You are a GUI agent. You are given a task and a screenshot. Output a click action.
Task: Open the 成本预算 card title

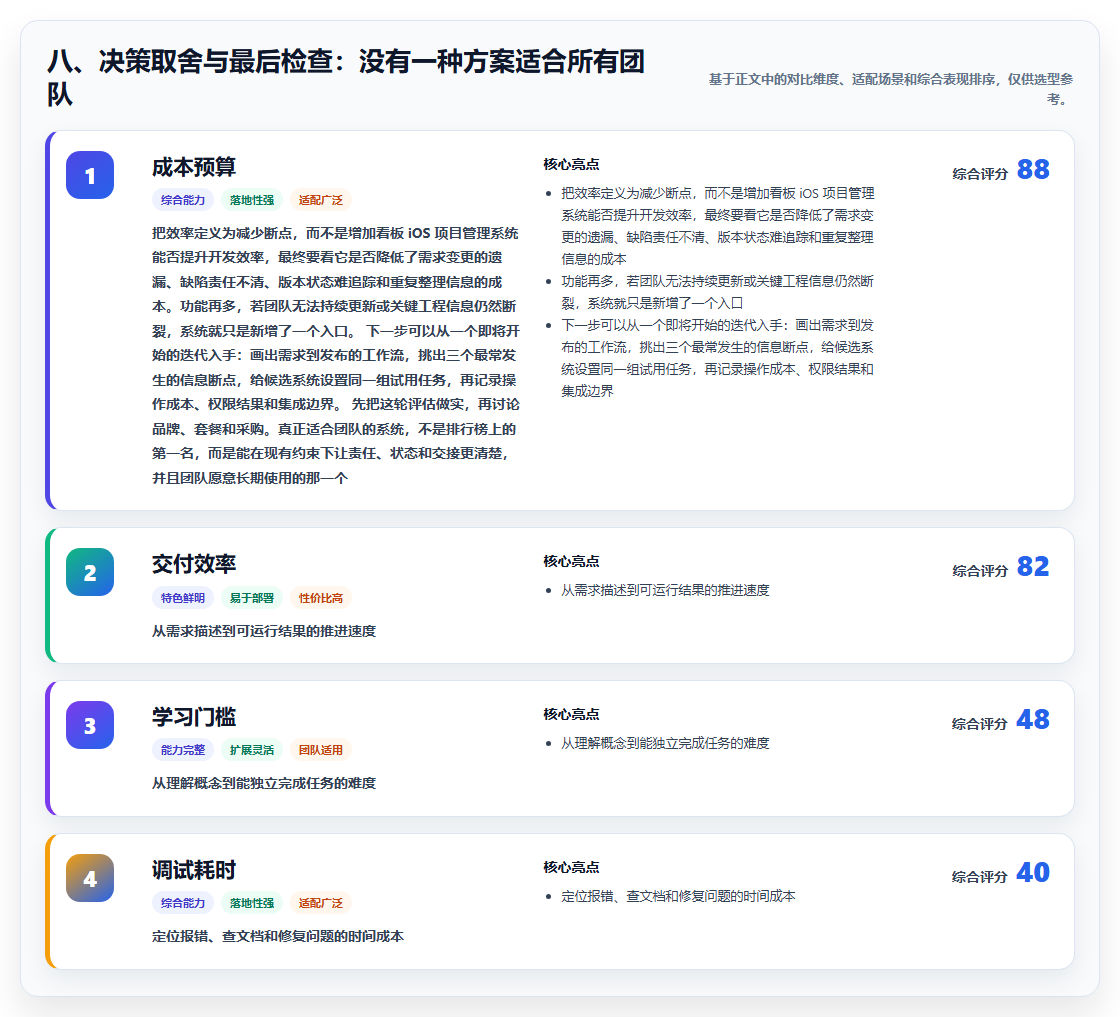[194, 167]
